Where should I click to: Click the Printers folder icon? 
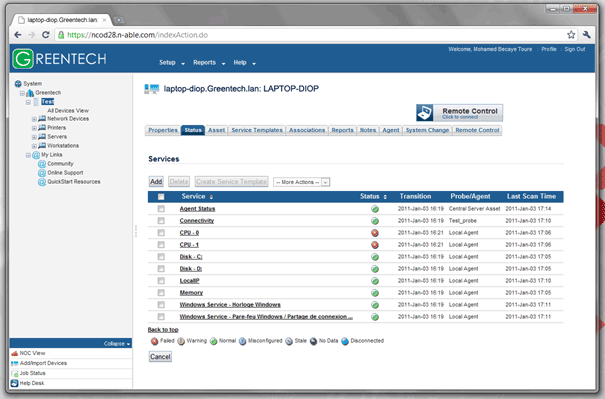click(42, 127)
